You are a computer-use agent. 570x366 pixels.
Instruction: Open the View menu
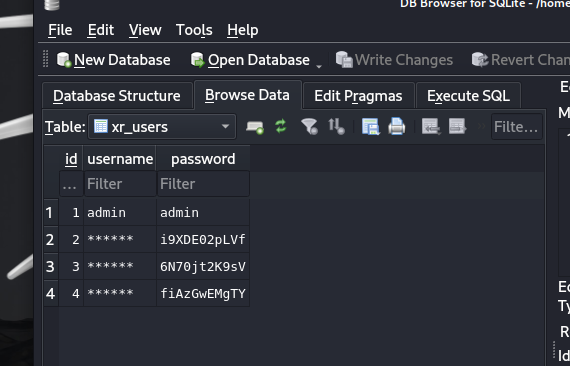click(x=145, y=30)
